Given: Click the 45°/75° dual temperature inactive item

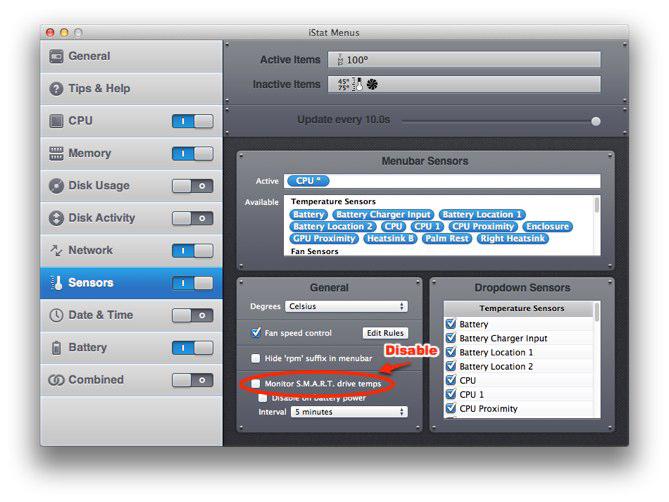Looking at the screenshot, I should point(343,84).
